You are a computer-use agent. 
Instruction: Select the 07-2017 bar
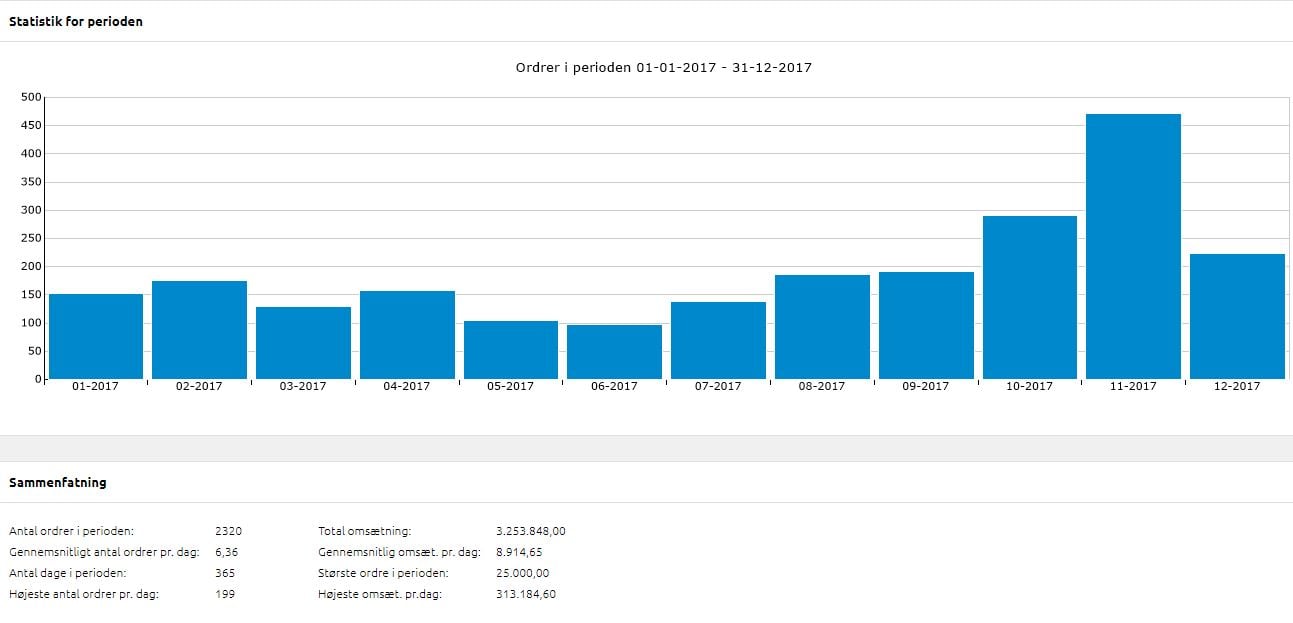pyautogui.click(x=718, y=340)
